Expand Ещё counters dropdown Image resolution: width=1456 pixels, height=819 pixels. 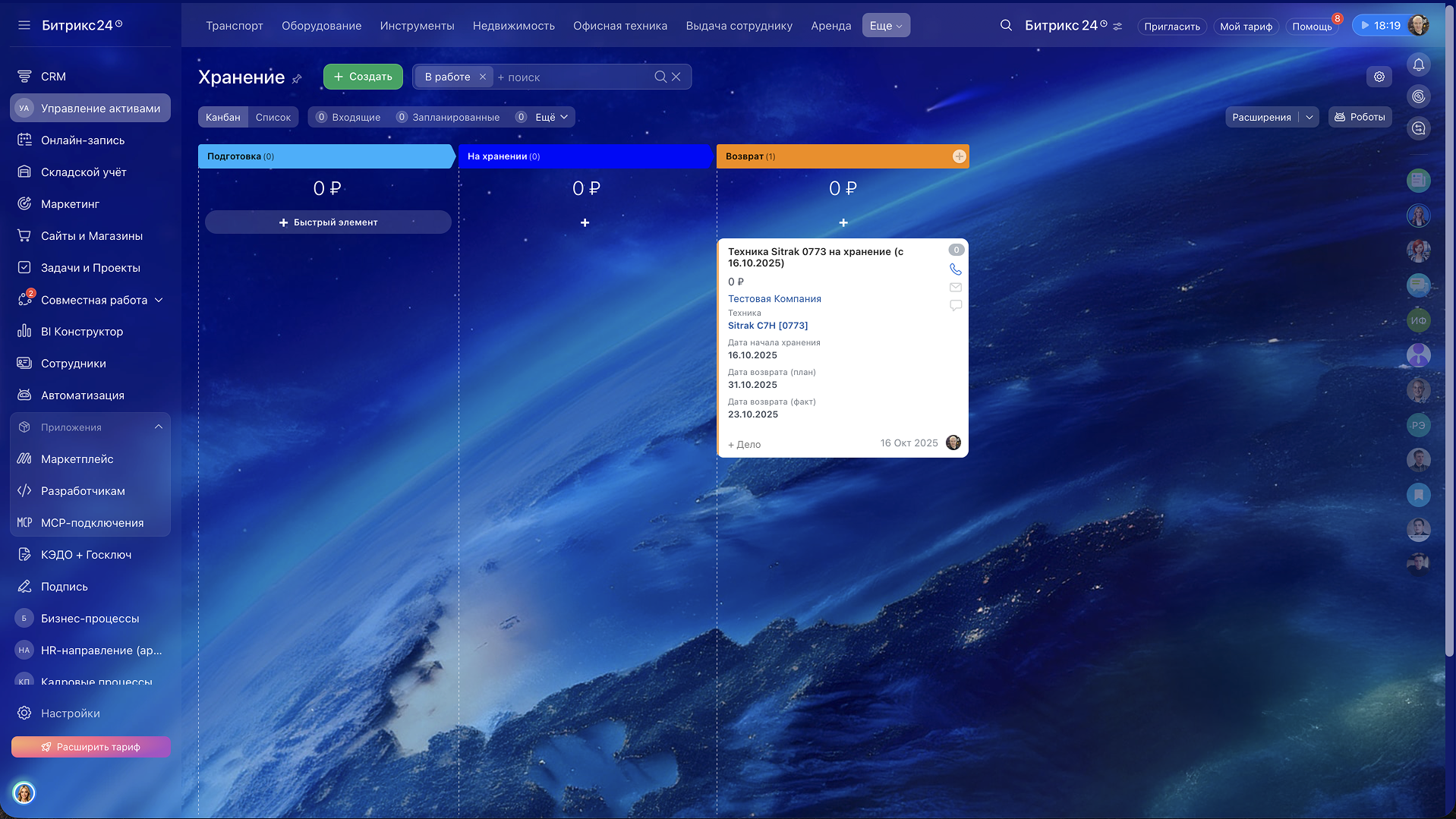pos(552,117)
